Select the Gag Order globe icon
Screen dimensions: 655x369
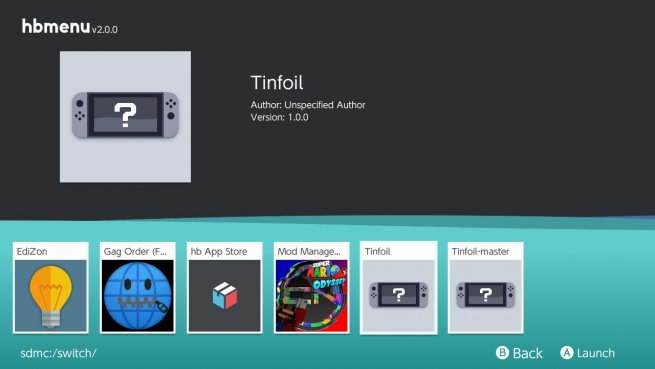tap(137, 295)
